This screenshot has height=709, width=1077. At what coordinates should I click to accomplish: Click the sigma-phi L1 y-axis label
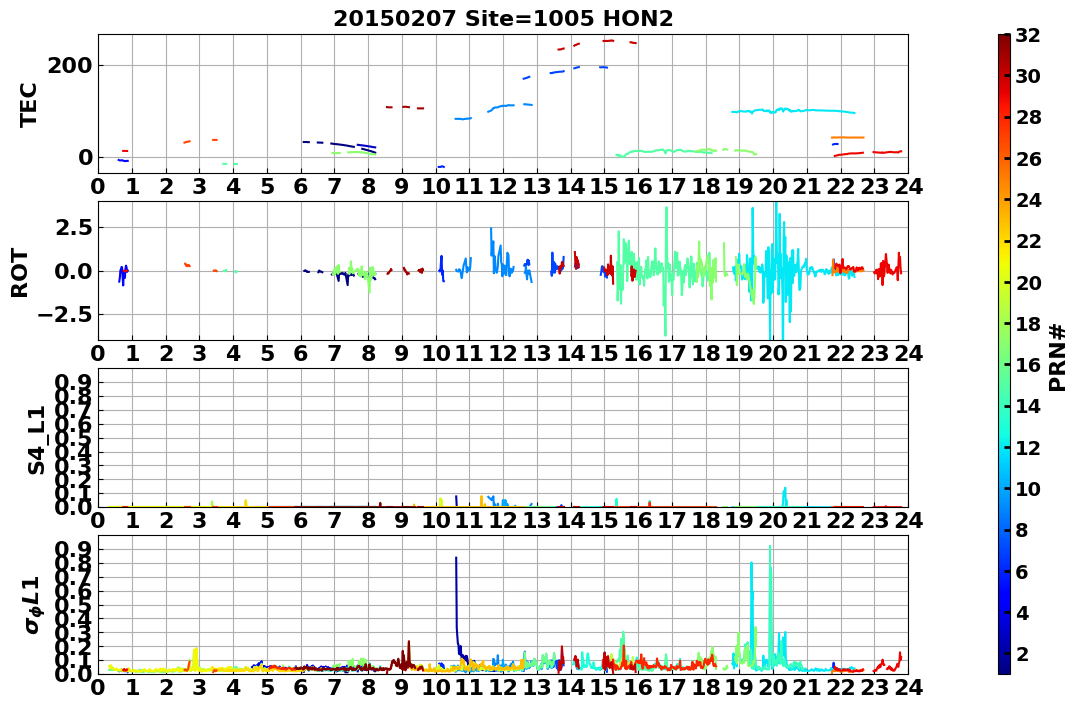pos(34,605)
